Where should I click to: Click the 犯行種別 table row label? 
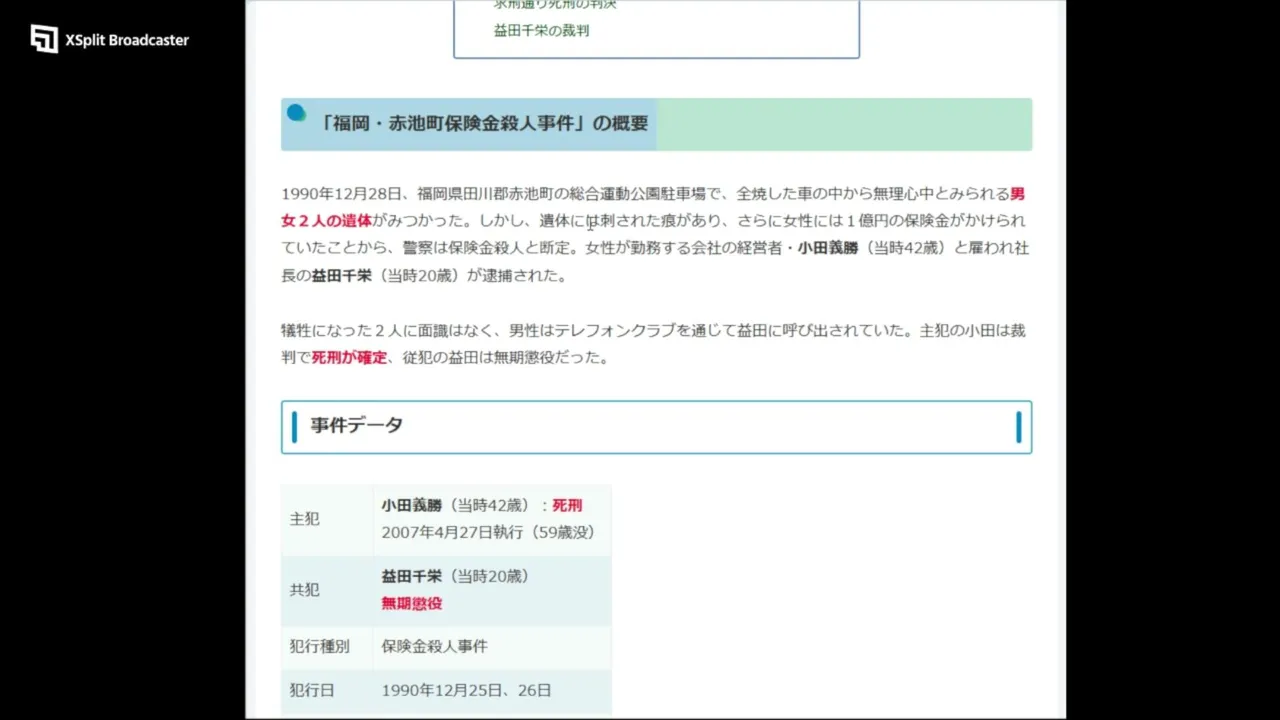pos(319,646)
